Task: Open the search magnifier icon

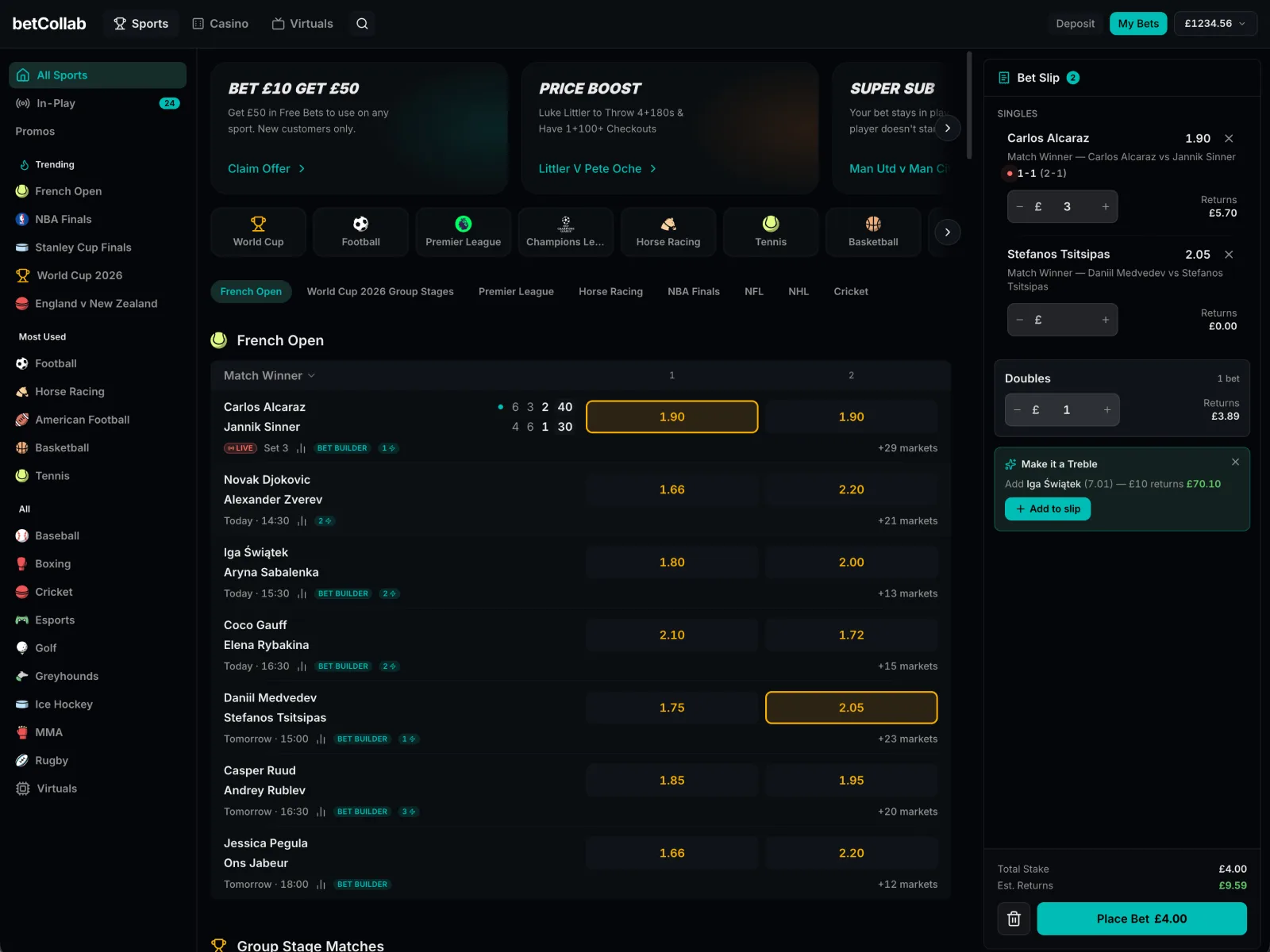Action: click(x=362, y=24)
